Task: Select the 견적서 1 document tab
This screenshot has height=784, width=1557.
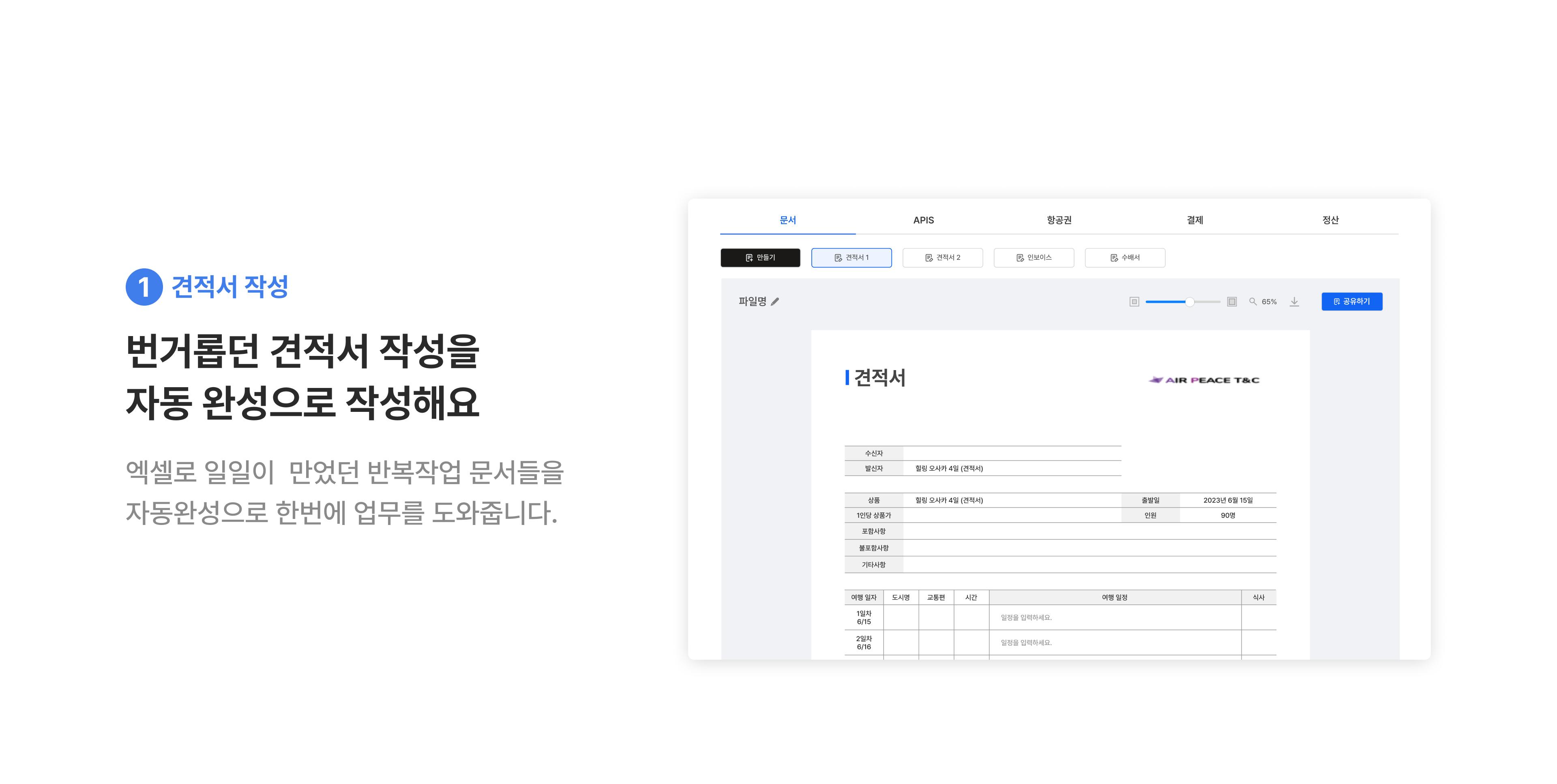Action: click(851, 257)
